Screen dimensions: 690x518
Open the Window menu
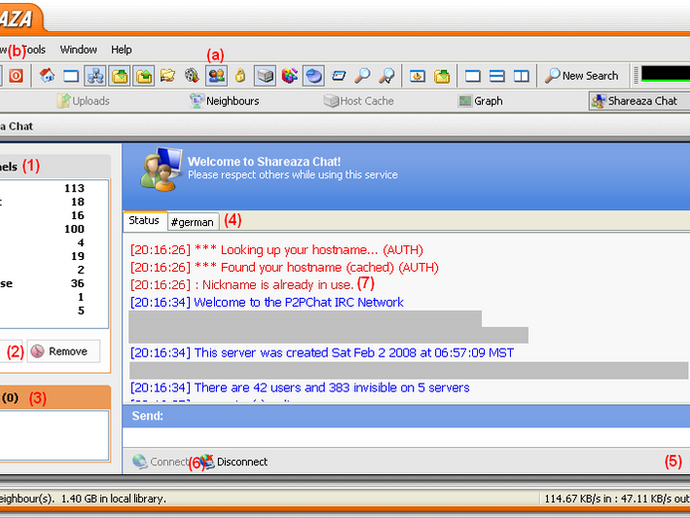tap(78, 50)
